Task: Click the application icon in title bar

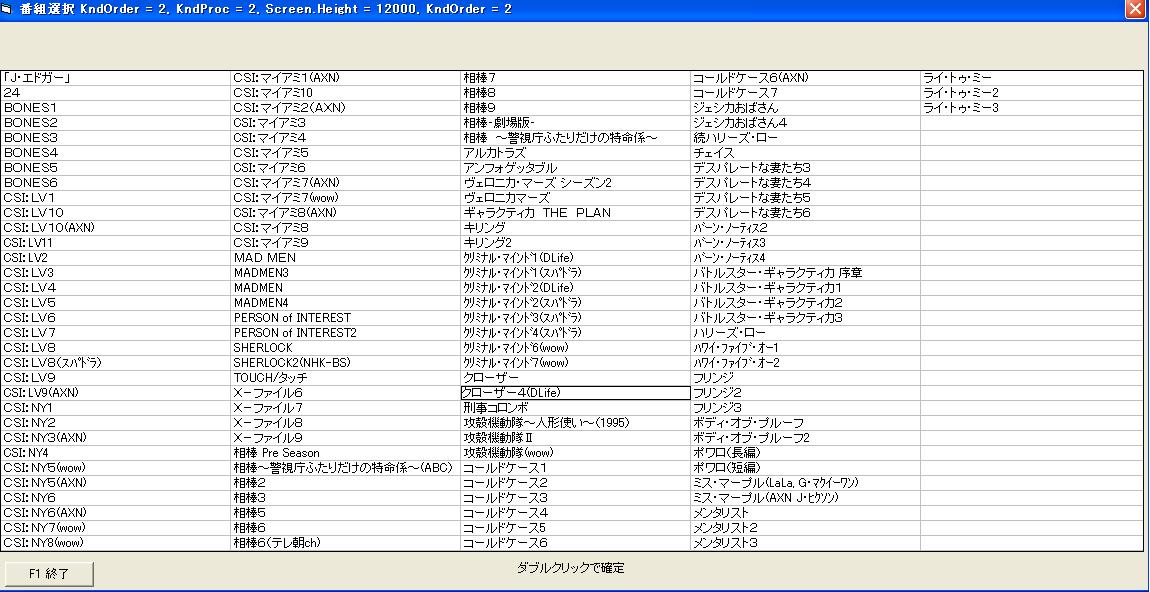Action: coord(9,9)
